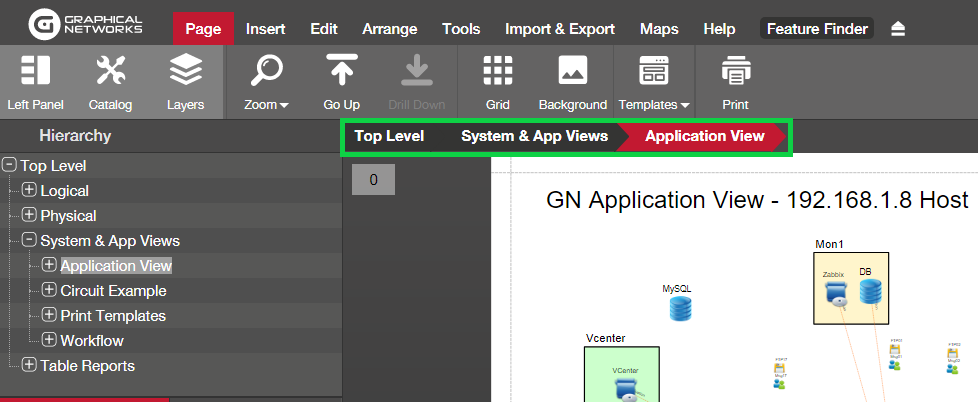Image resolution: width=978 pixels, height=402 pixels.
Task: Click the Print icon
Action: [x=735, y=71]
